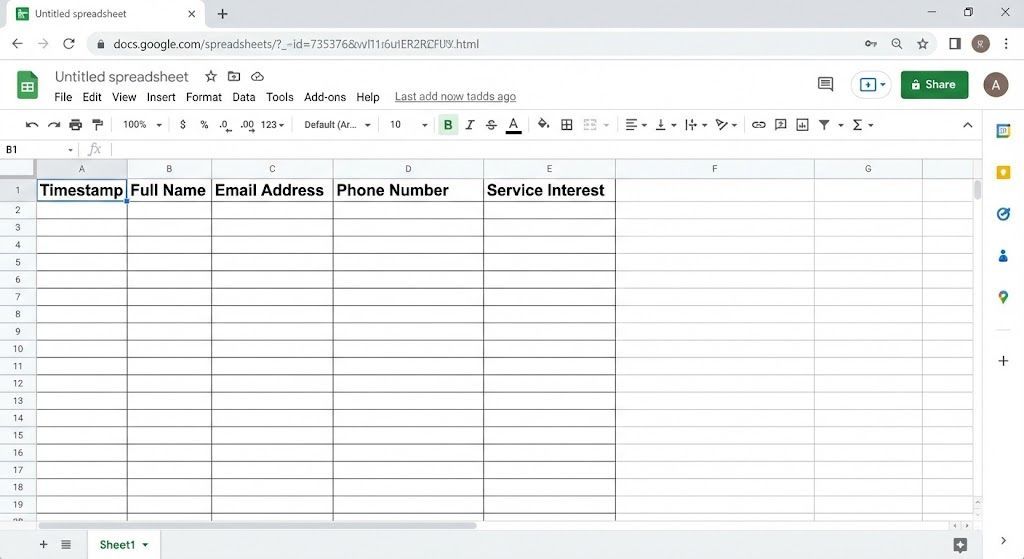Viewport: 1024px width, 559px height.
Task: Open functions sigma menu
Action: [862, 125]
